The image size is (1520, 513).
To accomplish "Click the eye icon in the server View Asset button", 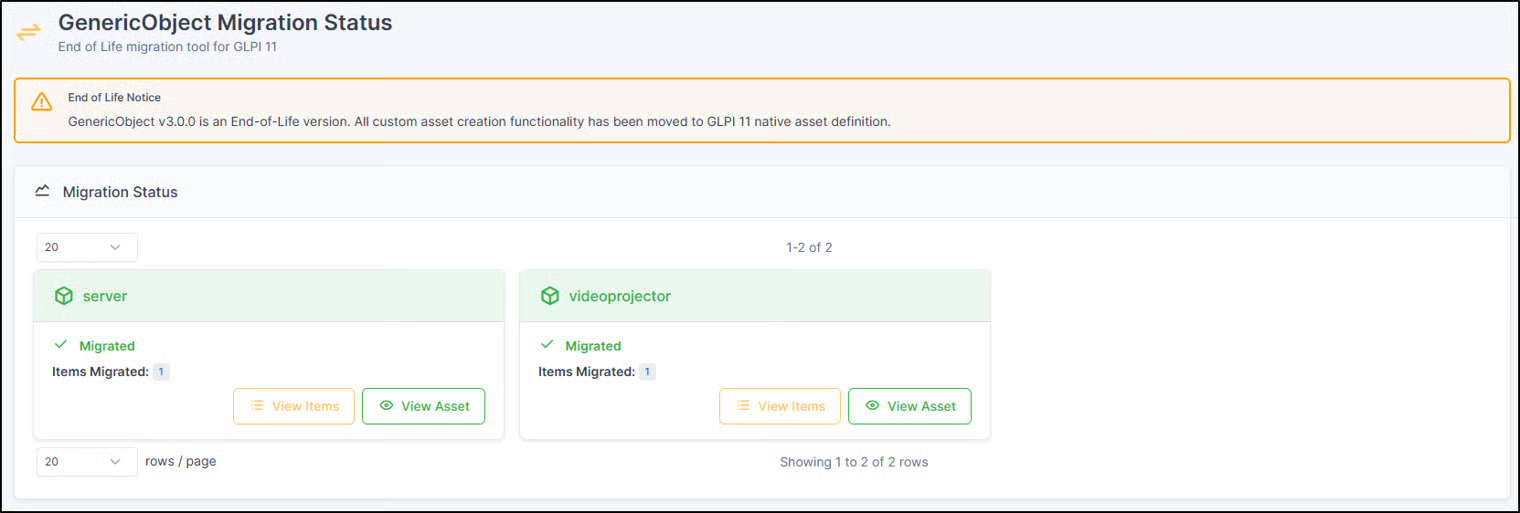I will pyautogui.click(x=386, y=406).
